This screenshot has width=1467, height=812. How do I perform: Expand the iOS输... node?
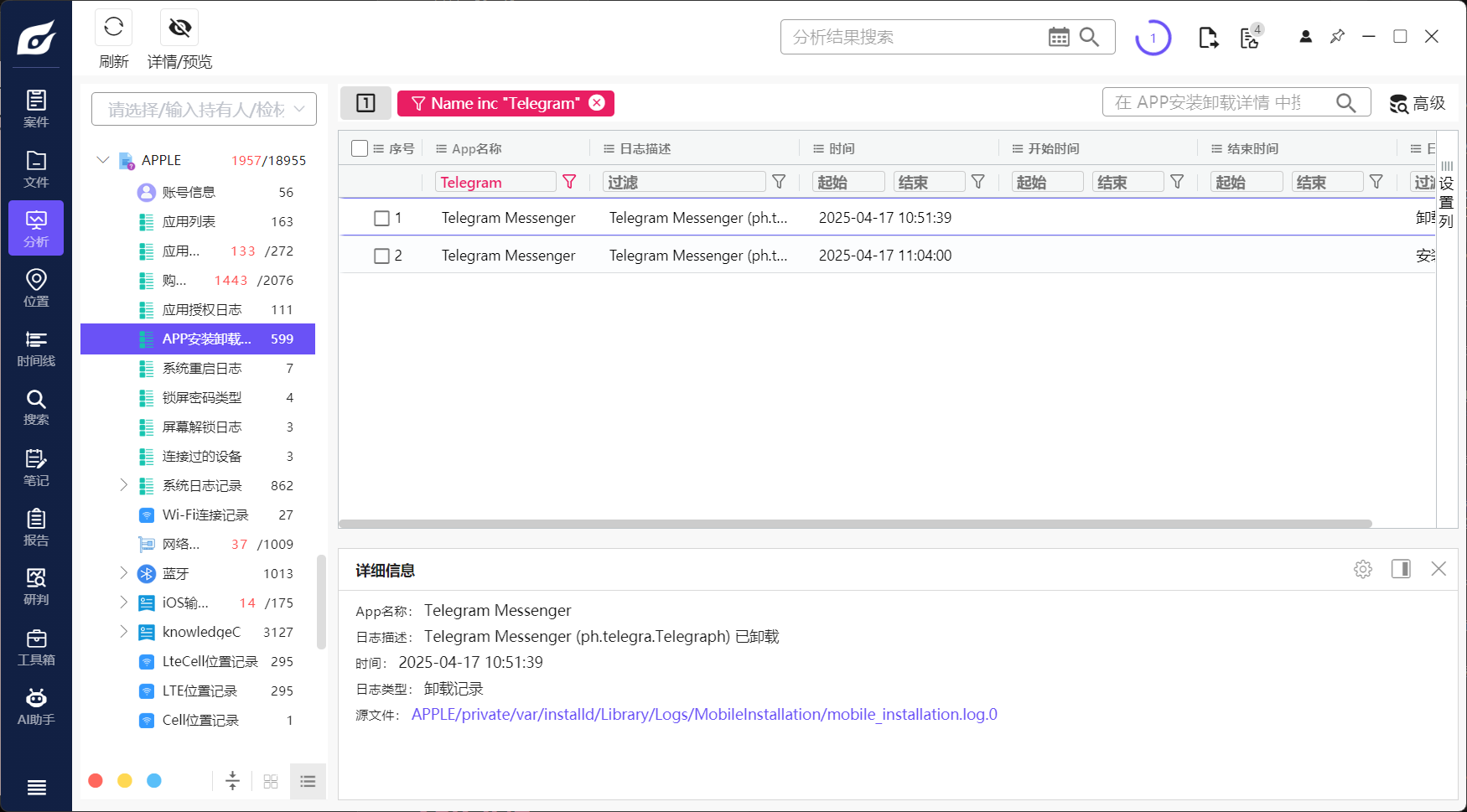click(123, 603)
